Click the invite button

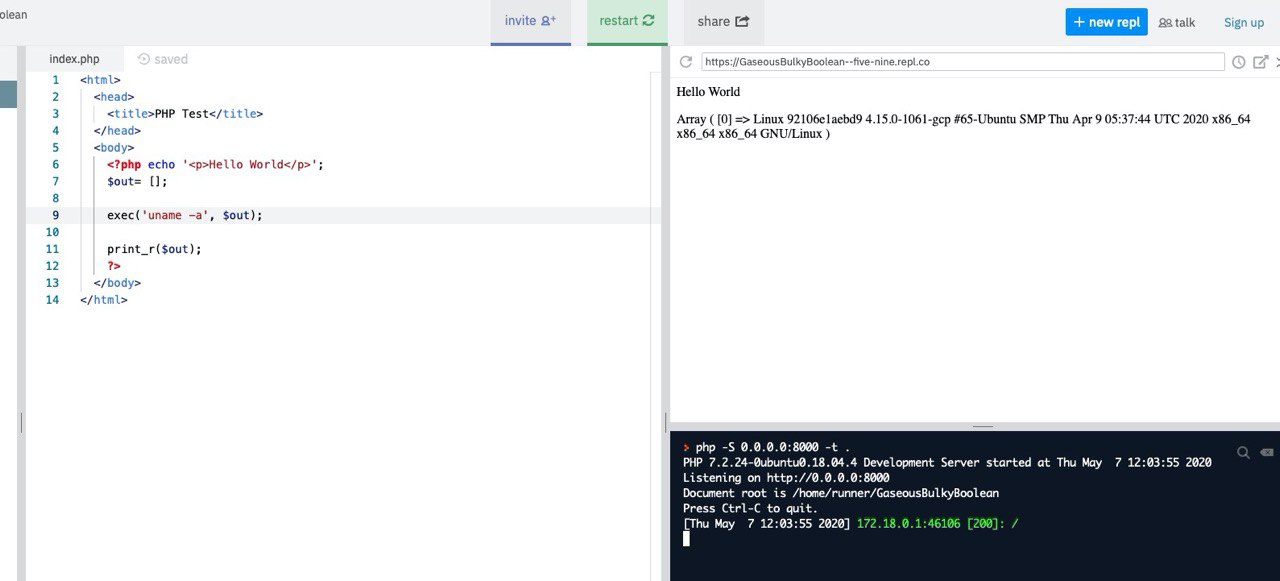tap(530, 21)
